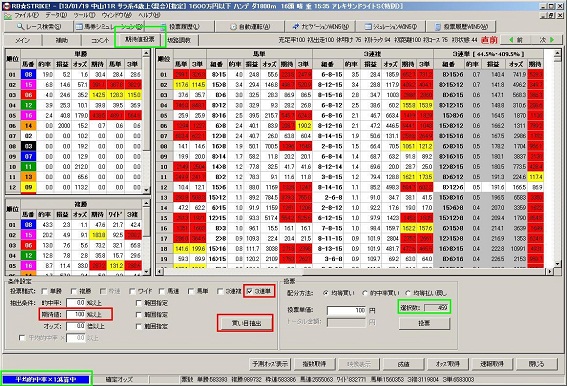Open the ファイル menu

pyautogui.click(x=26, y=15)
